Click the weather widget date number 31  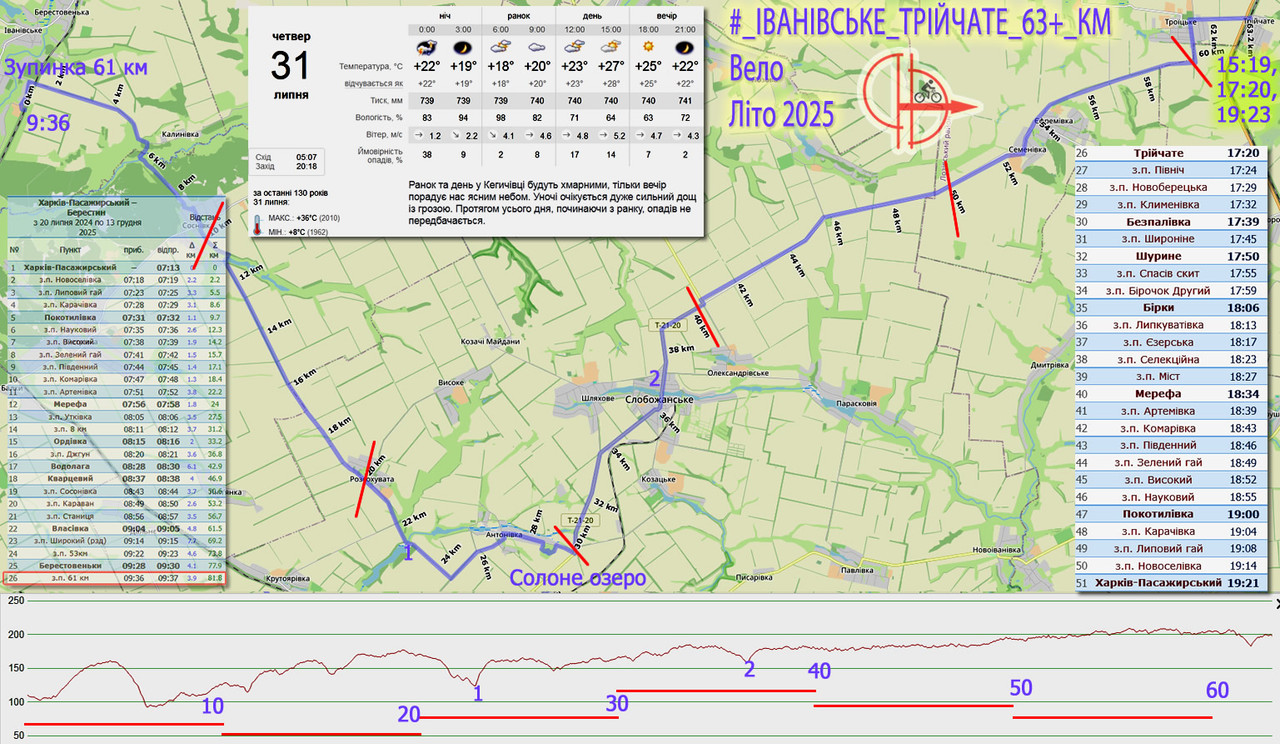[290, 67]
